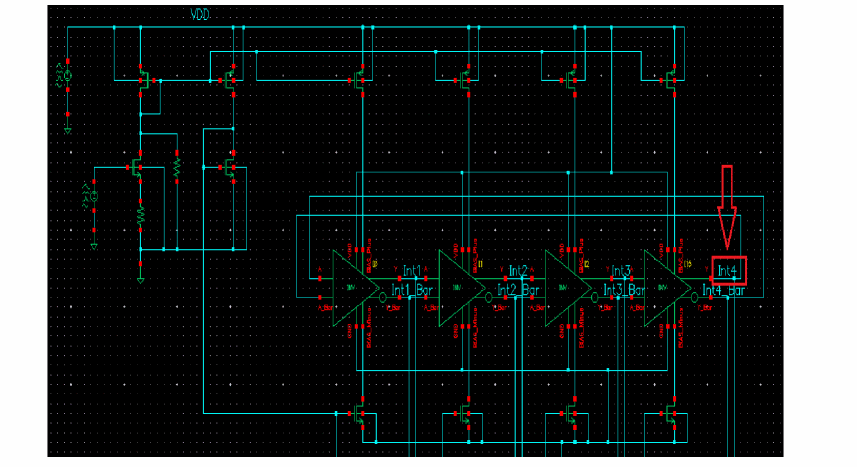Select the NMOS tail transistor below the first inverter
The width and height of the screenshot is (857, 467).
pyautogui.click(x=359, y=414)
